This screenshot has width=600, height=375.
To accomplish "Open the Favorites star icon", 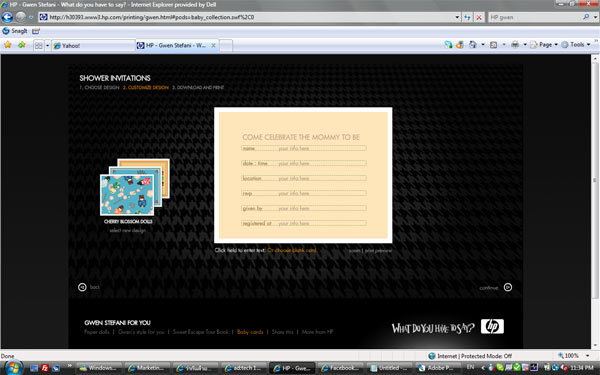I will (x=7, y=45).
